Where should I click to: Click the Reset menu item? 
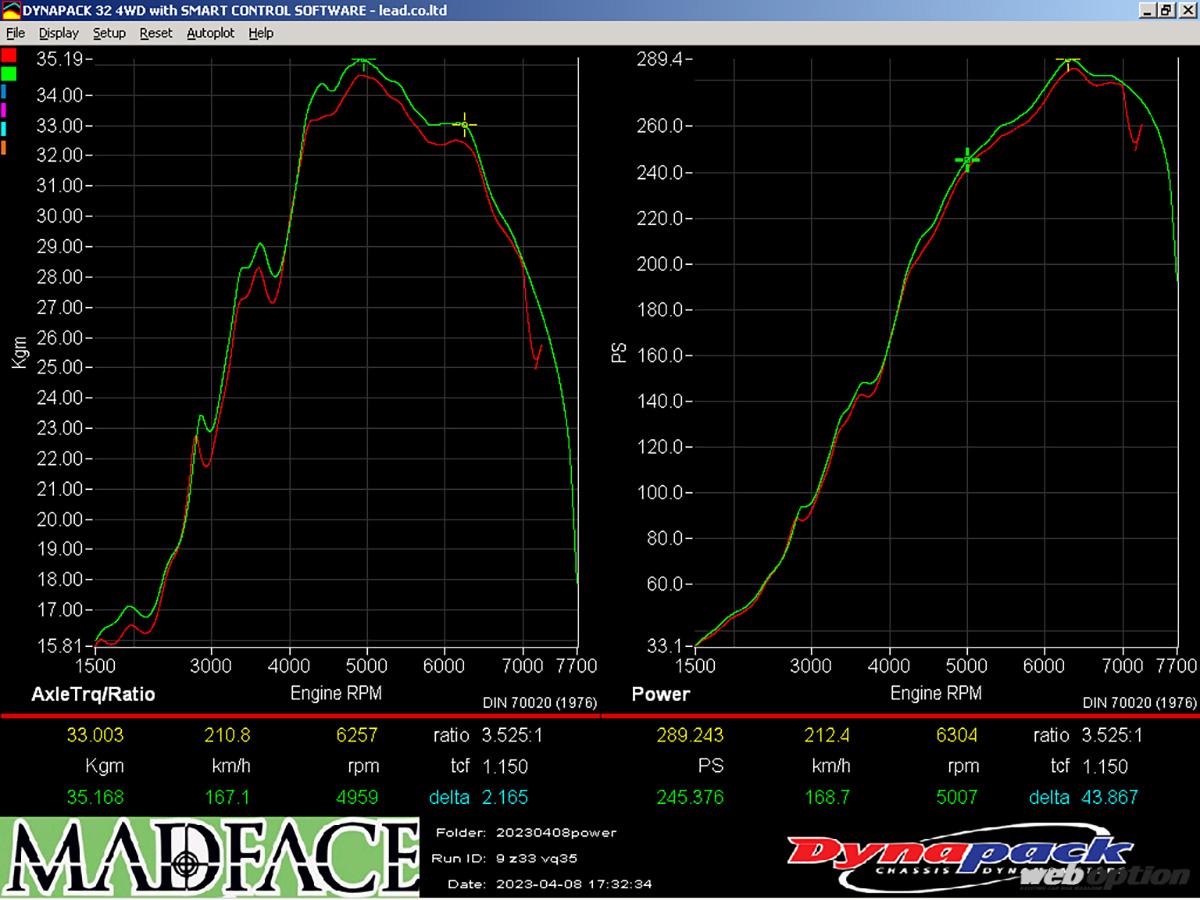pos(156,33)
